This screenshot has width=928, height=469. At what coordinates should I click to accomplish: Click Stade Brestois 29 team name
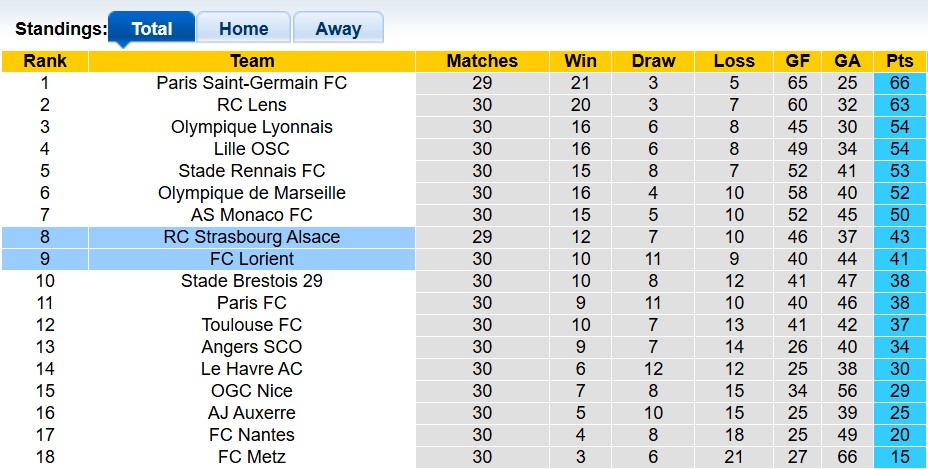click(x=252, y=281)
